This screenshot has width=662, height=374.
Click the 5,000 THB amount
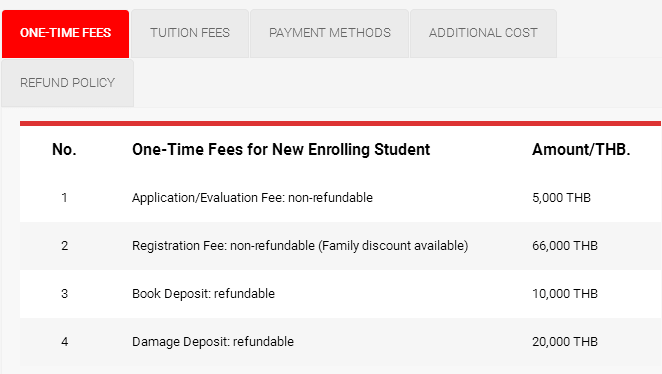pos(562,198)
